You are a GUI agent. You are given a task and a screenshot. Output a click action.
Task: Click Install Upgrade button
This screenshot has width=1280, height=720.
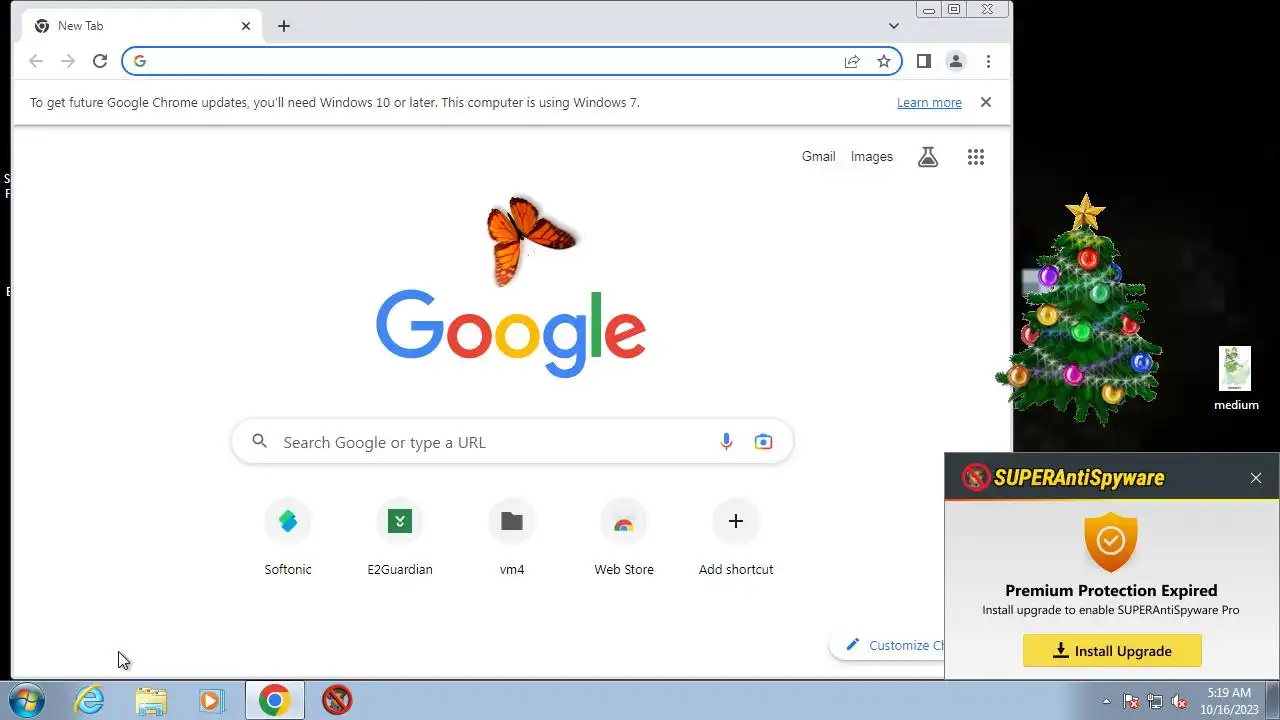pyautogui.click(x=1112, y=651)
